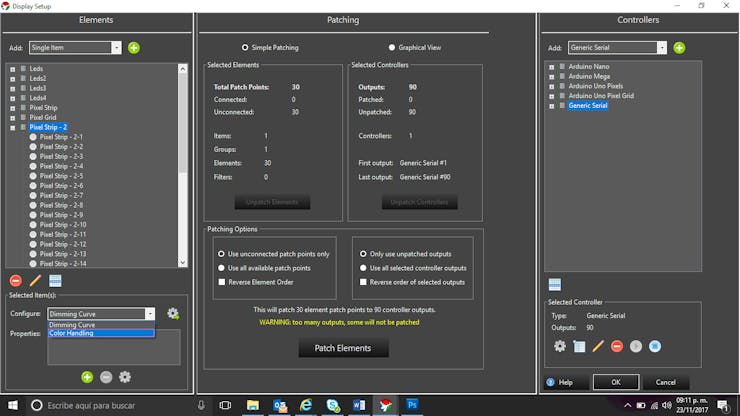Open the selected controller's gear settings

click(x=560, y=346)
